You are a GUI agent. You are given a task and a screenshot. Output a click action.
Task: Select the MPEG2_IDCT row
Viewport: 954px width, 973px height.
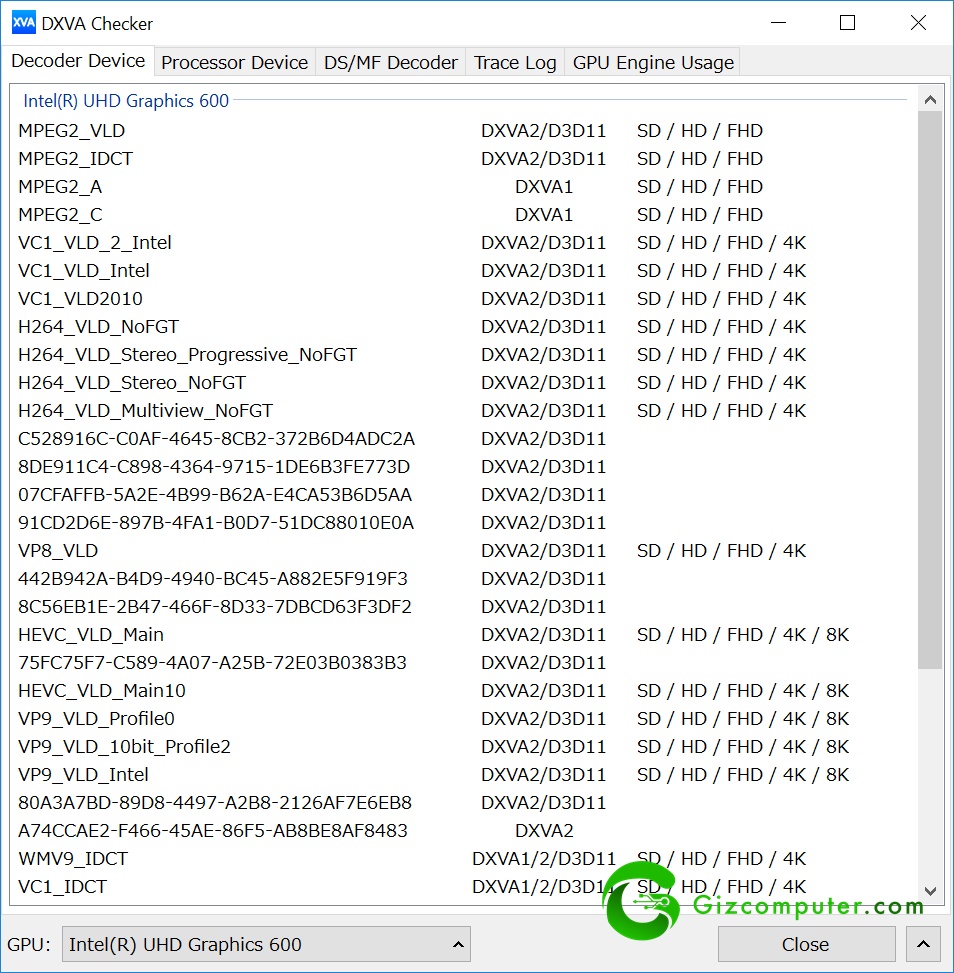tap(462, 159)
